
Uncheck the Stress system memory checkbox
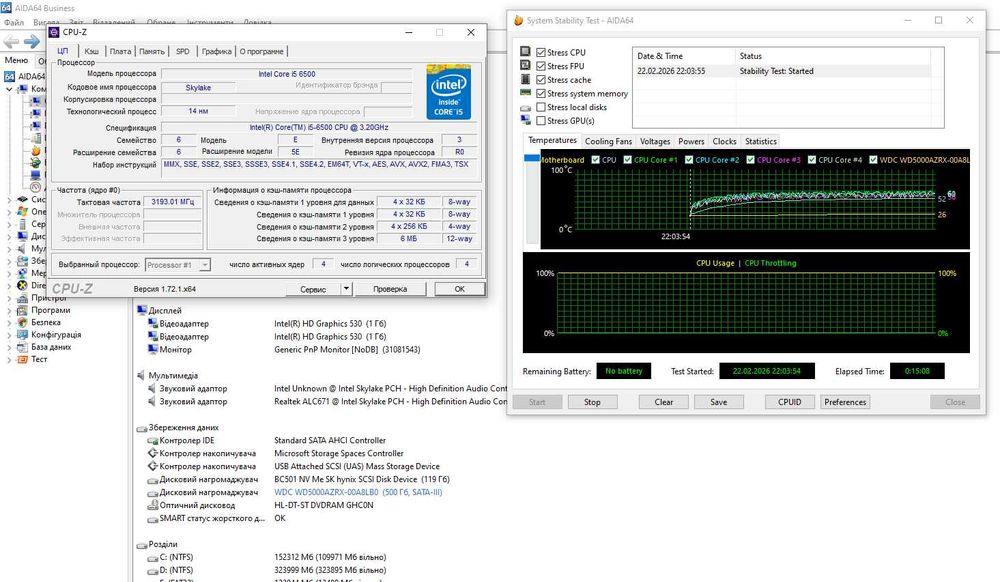click(541, 93)
